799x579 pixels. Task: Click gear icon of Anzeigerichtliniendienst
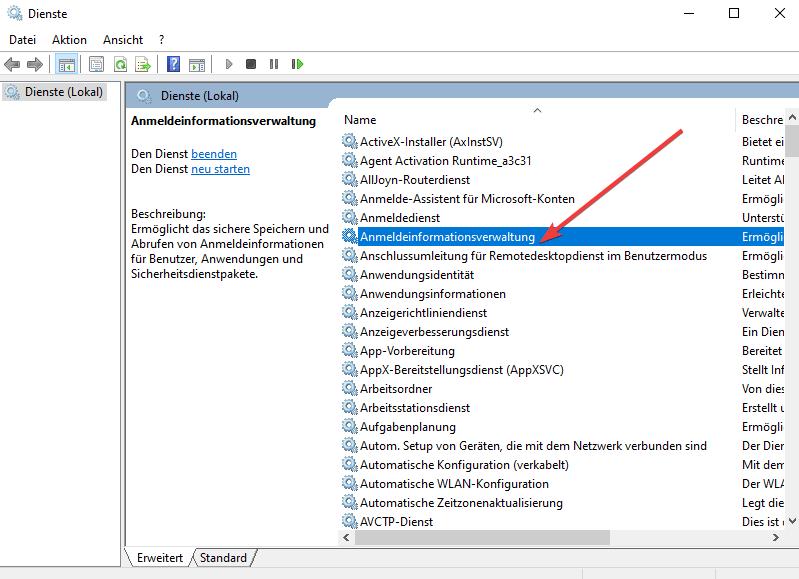point(350,312)
